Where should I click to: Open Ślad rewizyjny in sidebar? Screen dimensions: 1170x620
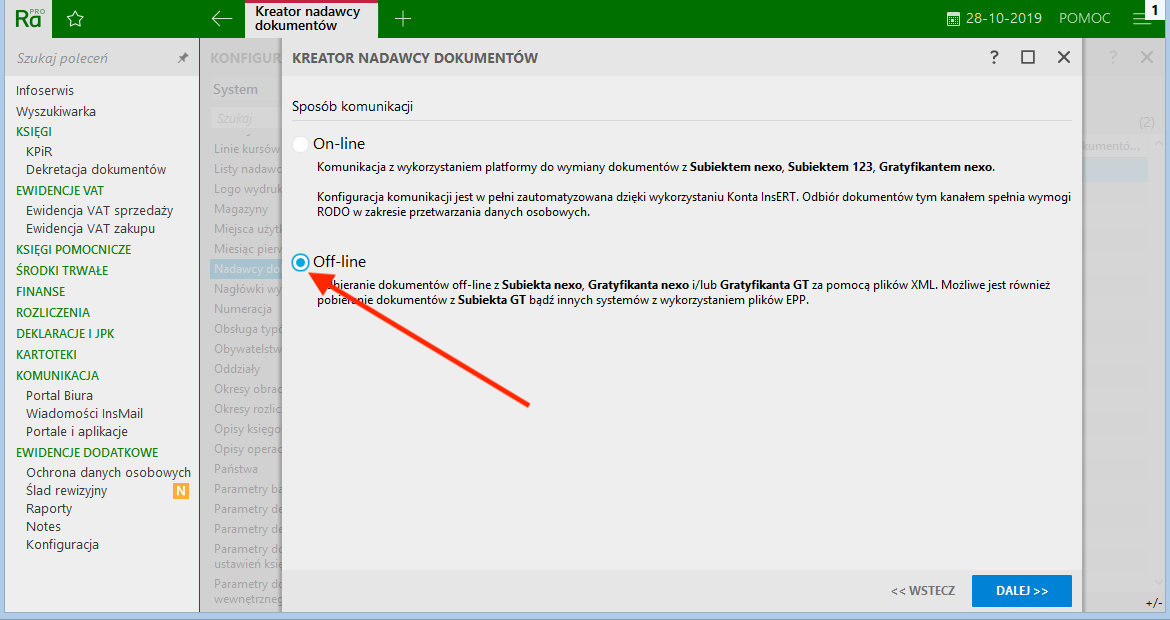(x=66, y=491)
